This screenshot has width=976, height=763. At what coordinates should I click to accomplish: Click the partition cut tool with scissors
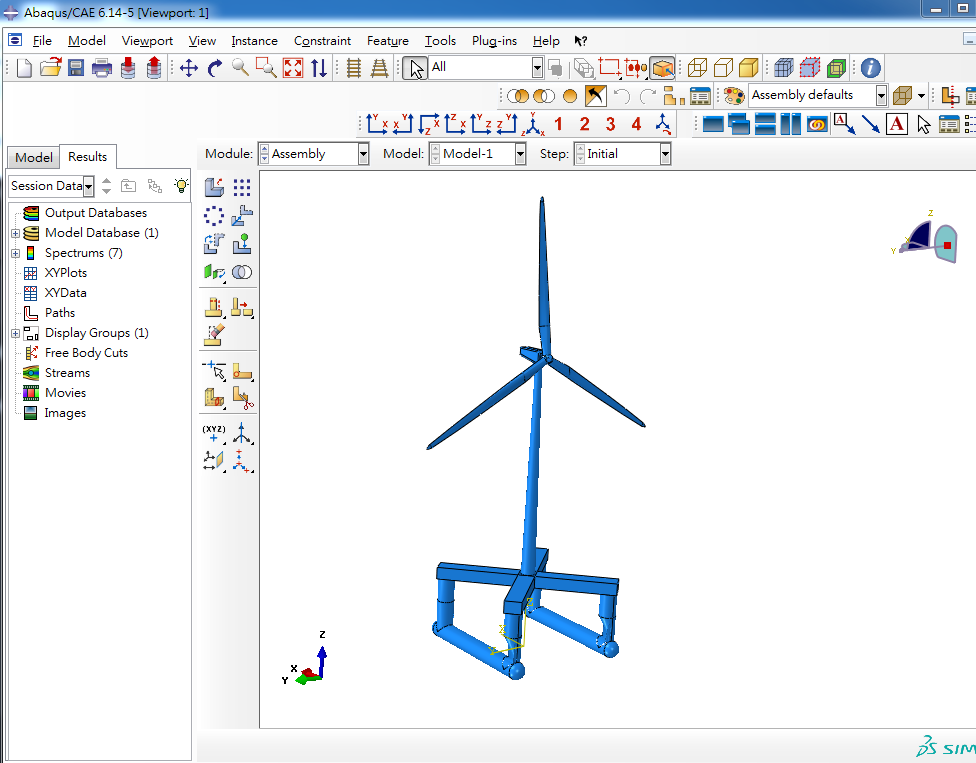click(242, 398)
